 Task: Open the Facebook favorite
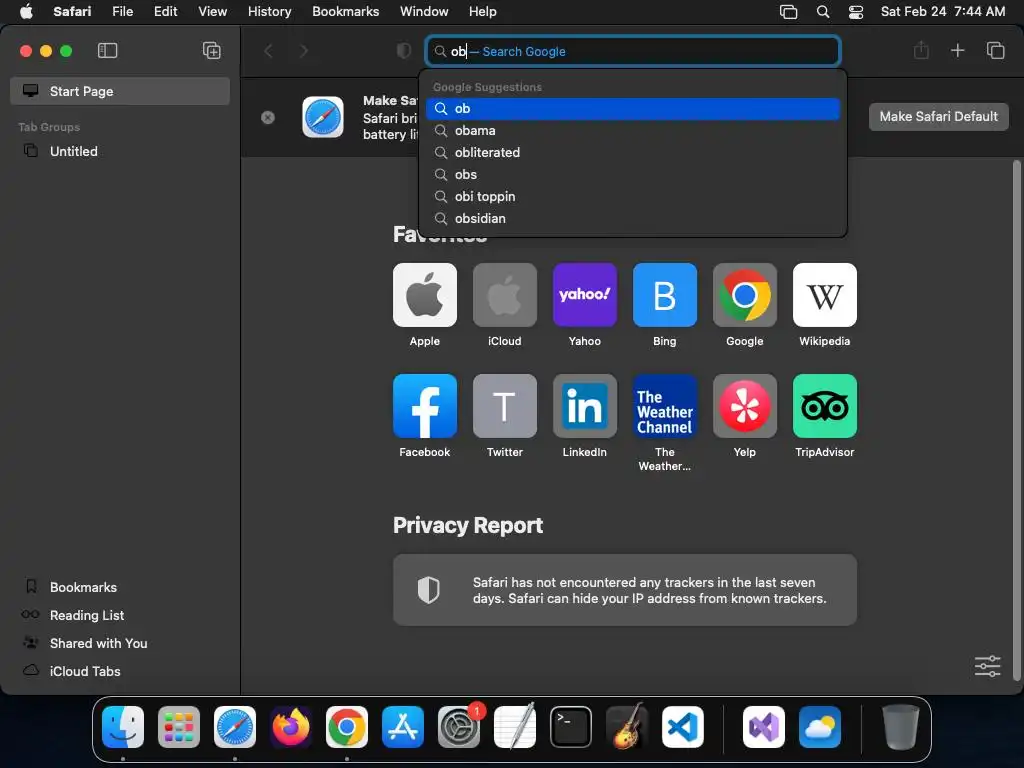click(x=424, y=406)
